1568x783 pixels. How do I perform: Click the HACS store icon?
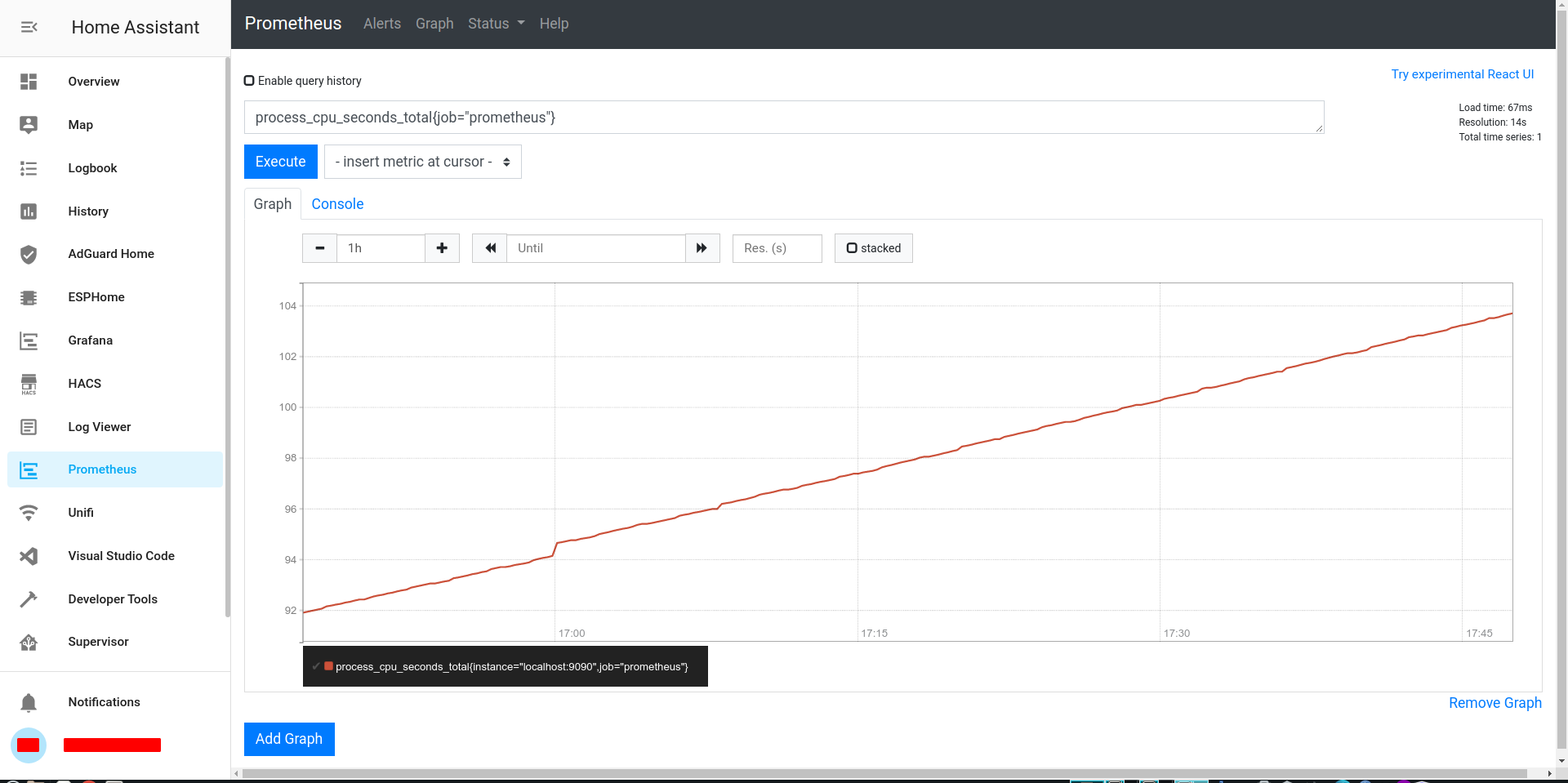click(29, 384)
